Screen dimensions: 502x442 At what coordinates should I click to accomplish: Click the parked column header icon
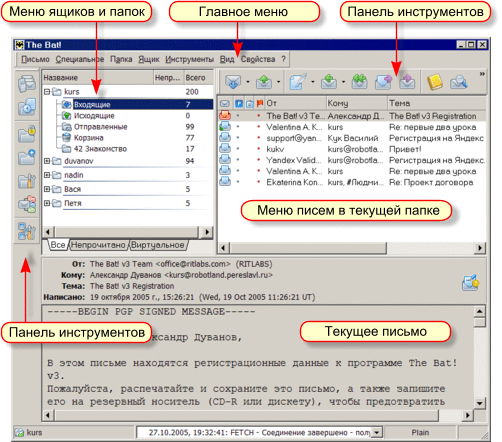(239, 103)
